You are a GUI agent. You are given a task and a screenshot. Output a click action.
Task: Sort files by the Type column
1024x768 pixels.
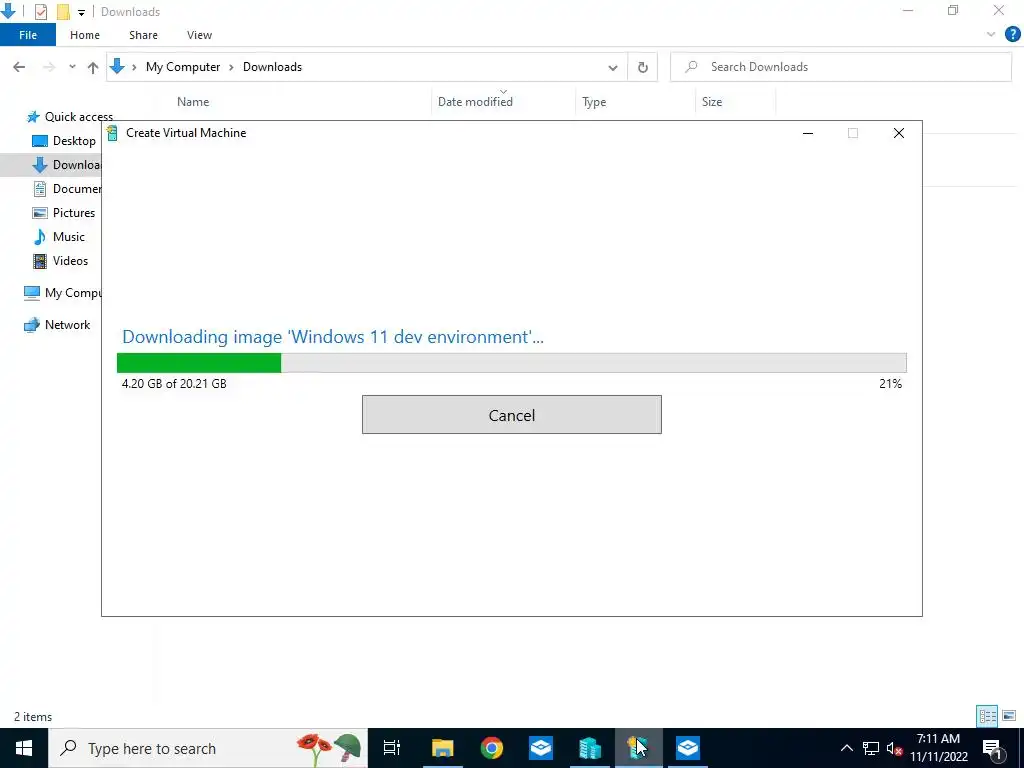(594, 102)
